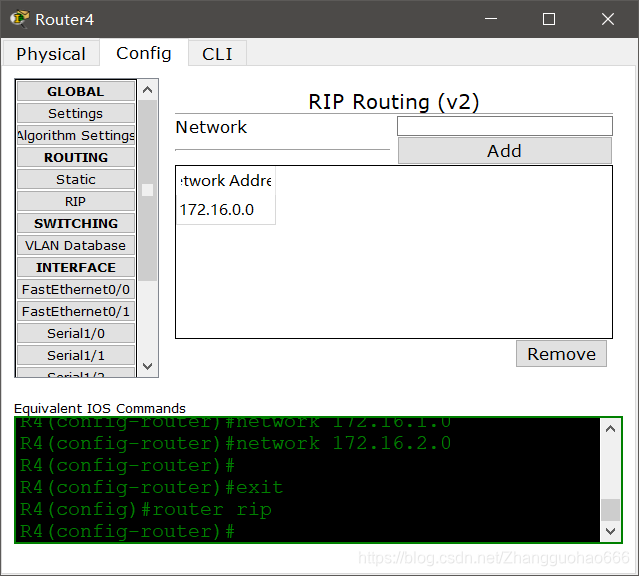
Task: Click the sidebar scrollbar thumb
Action: click(x=148, y=190)
